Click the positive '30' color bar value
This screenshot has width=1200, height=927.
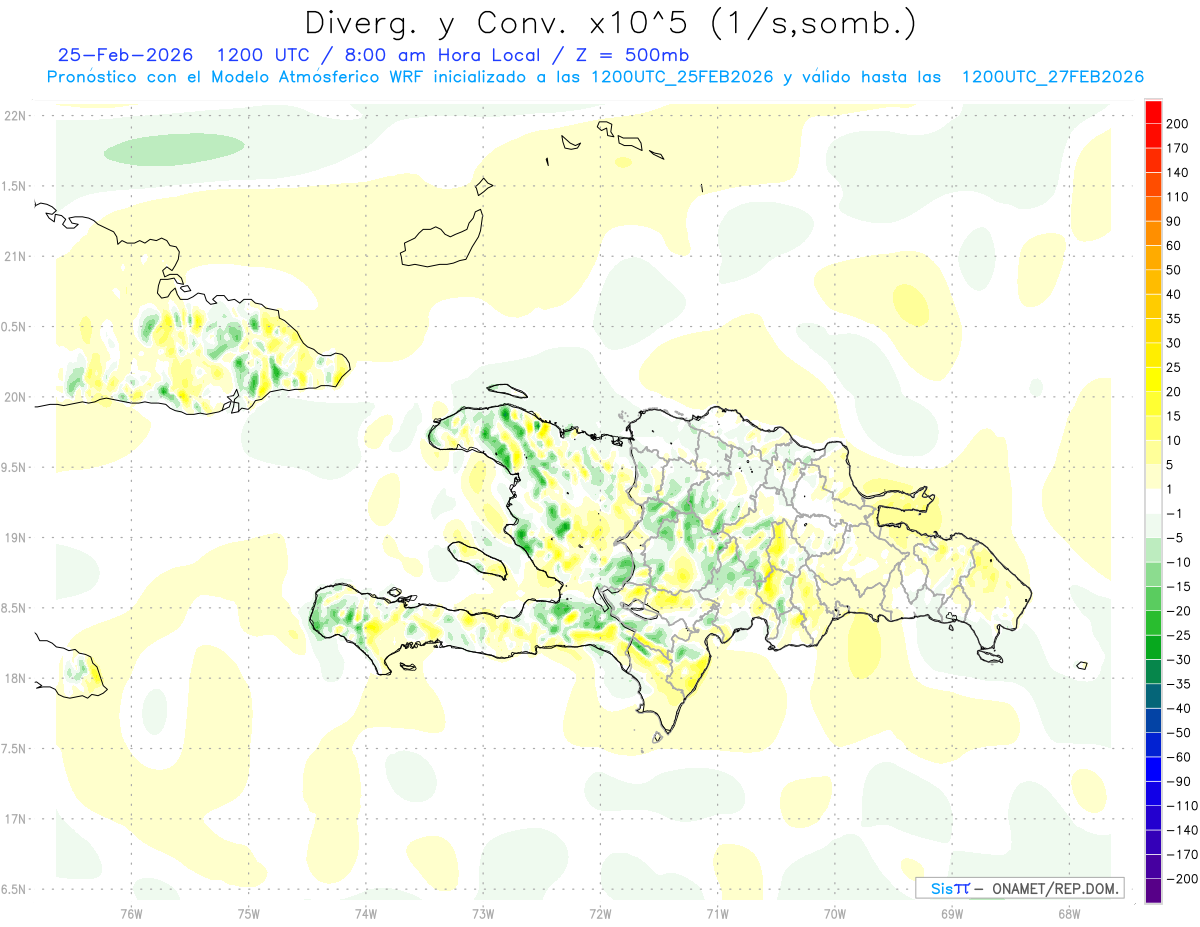coord(1174,343)
